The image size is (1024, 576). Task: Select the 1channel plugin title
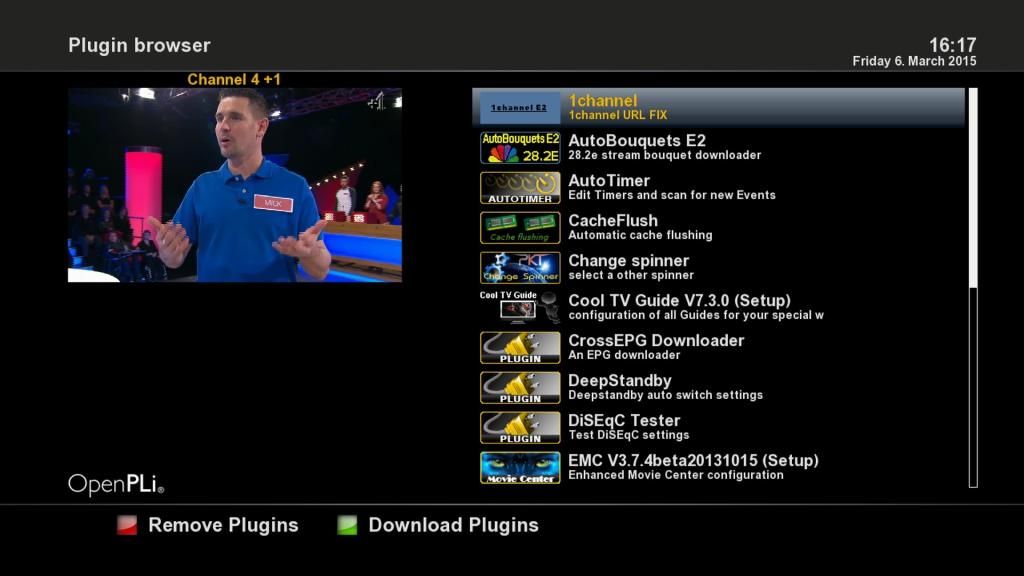[602, 101]
